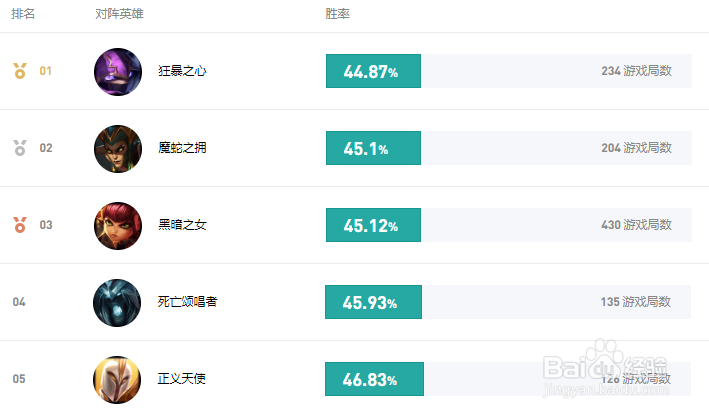Sort by the 胜率 column header
The height and width of the screenshot is (415, 709).
[337, 14]
